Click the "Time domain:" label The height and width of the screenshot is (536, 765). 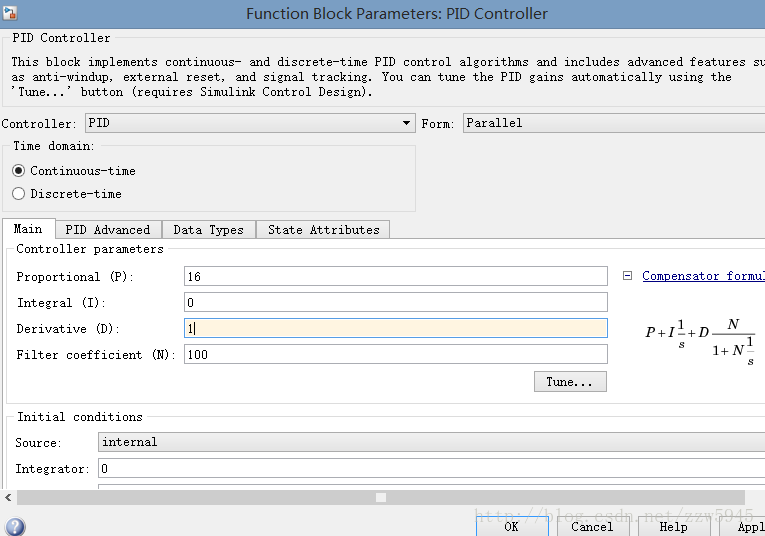[54, 146]
